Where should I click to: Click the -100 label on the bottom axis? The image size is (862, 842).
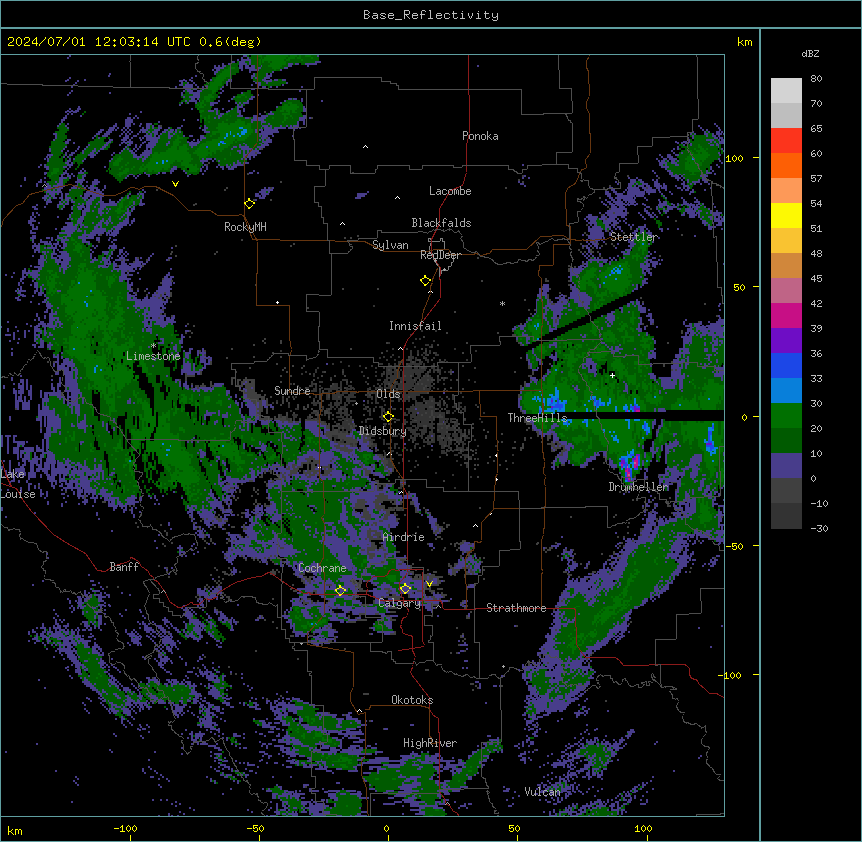[x=125, y=828]
